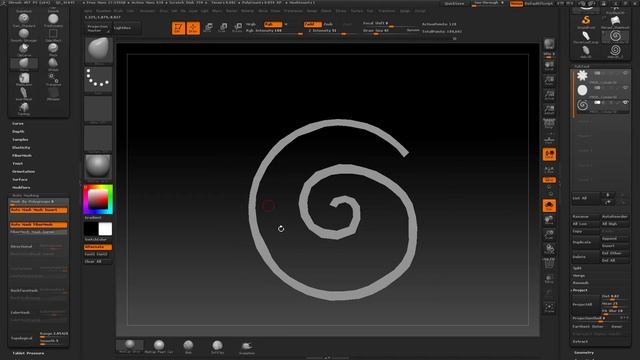
Task: Toggle the Auto Mask Mesh Insert button
Action: 38,210
